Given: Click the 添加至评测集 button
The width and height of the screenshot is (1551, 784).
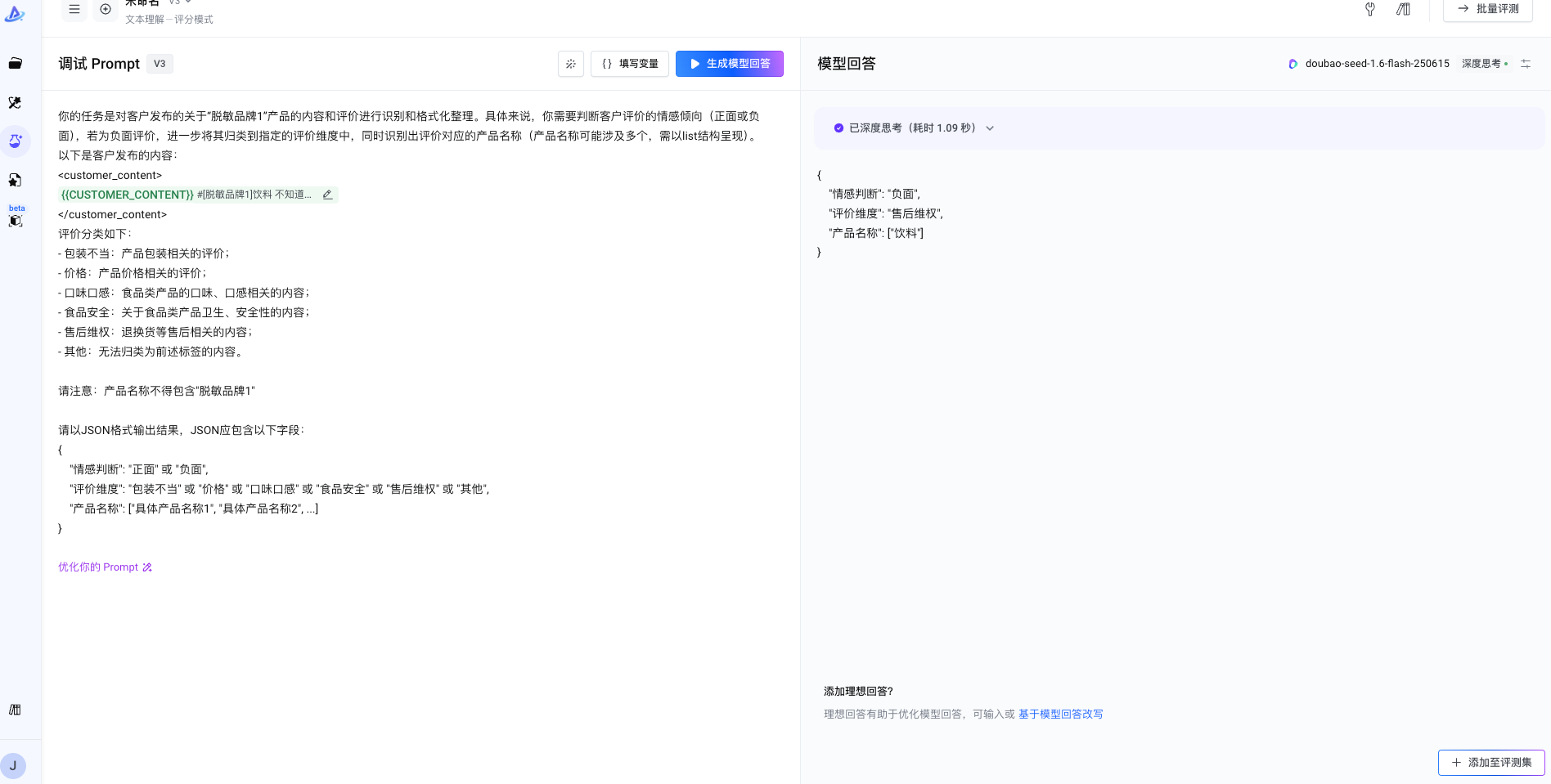Looking at the screenshot, I should (x=1491, y=763).
